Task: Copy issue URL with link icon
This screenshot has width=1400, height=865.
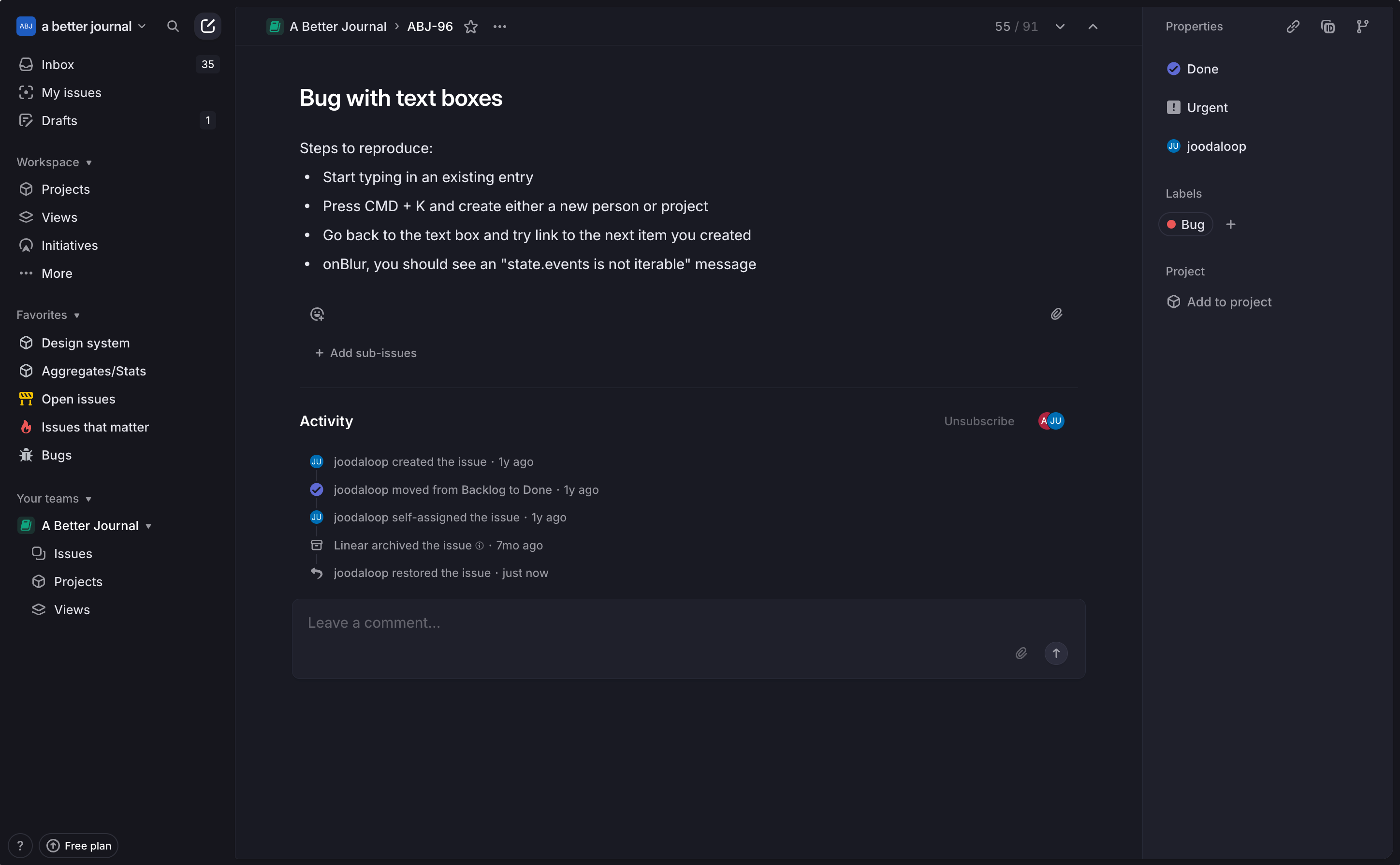Action: coord(1293,26)
